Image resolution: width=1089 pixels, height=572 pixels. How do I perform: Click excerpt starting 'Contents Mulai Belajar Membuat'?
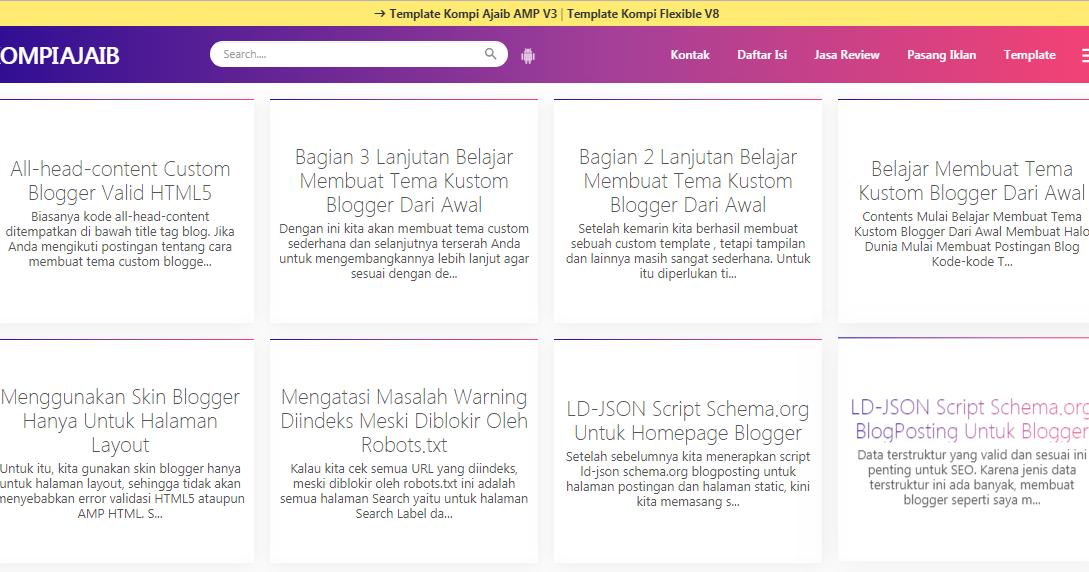click(x=971, y=239)
